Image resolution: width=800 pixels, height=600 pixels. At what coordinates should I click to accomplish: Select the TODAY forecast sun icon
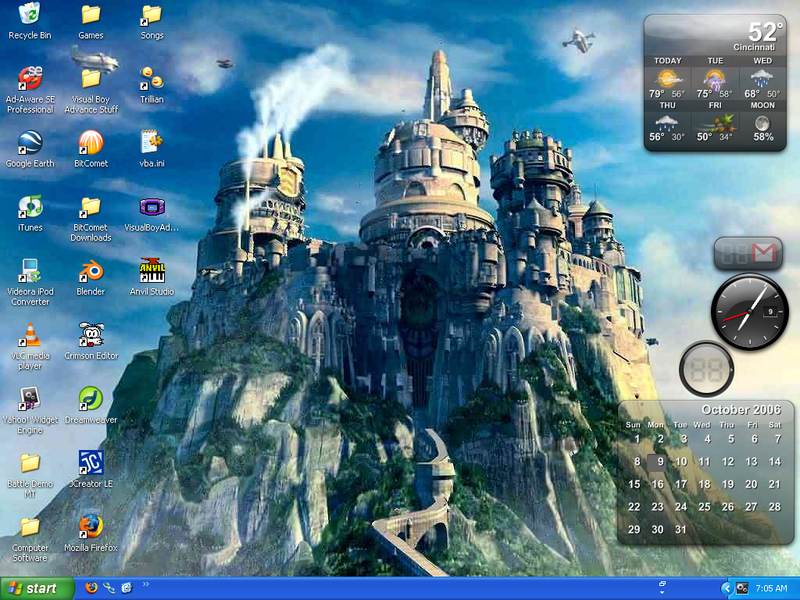667,79
